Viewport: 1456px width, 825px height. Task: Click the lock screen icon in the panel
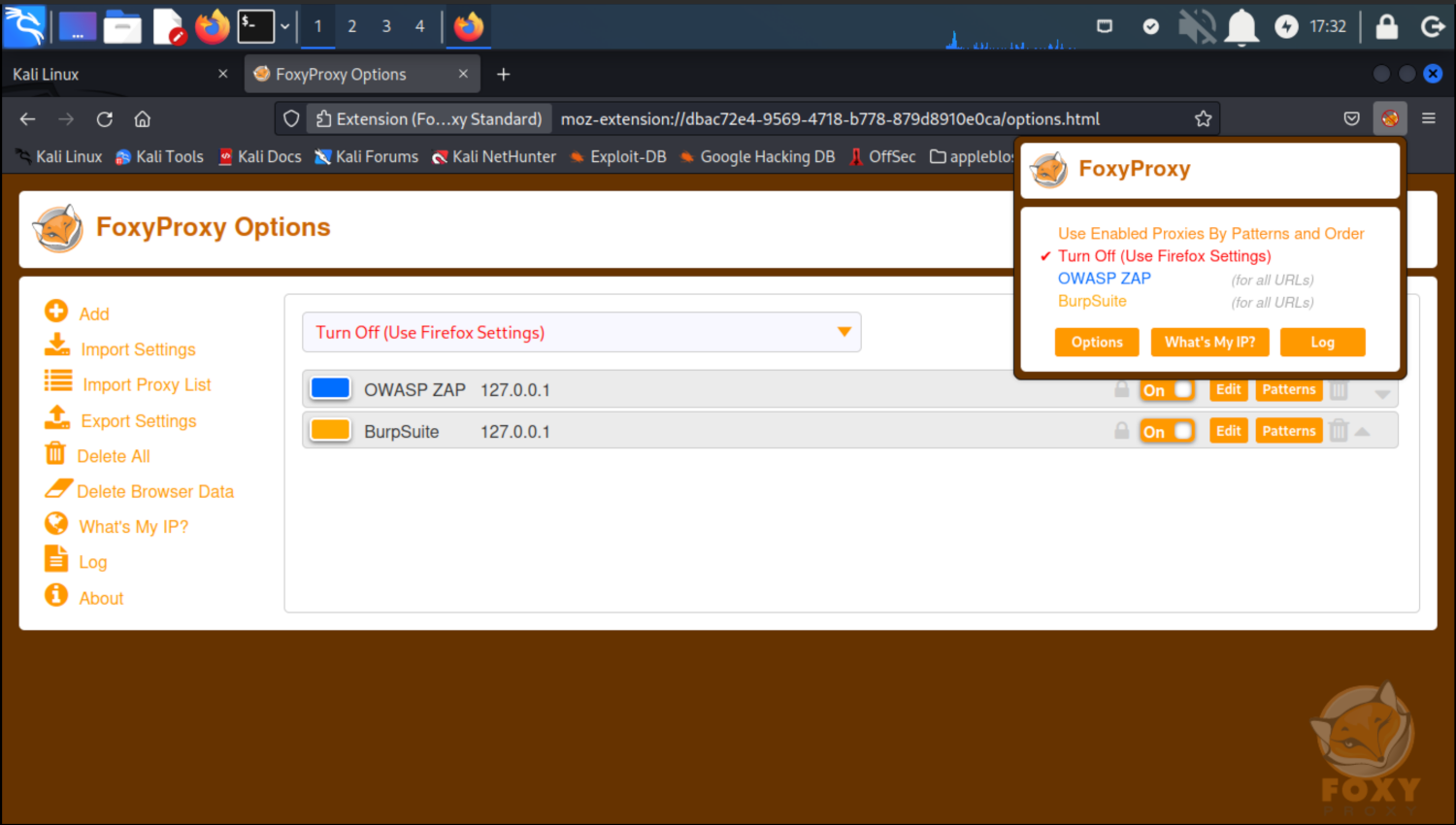(x=1387, y=26)
